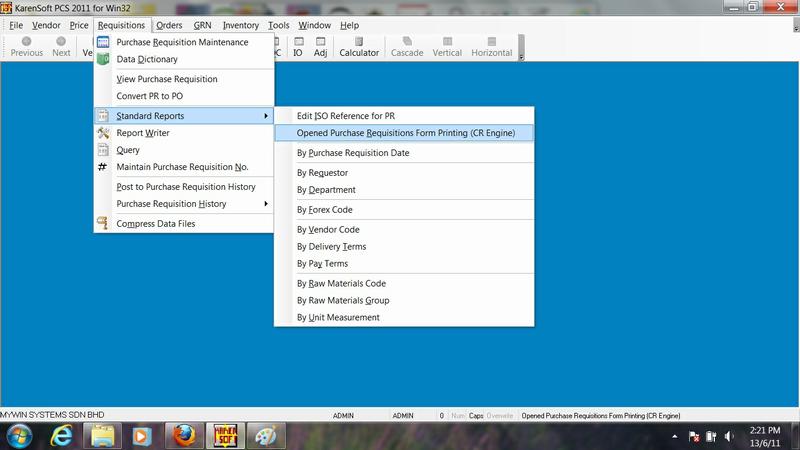Screen dimensions: 800x450
Task: Open Windows Media Player taskbar icon
Action: click(142, 436)
